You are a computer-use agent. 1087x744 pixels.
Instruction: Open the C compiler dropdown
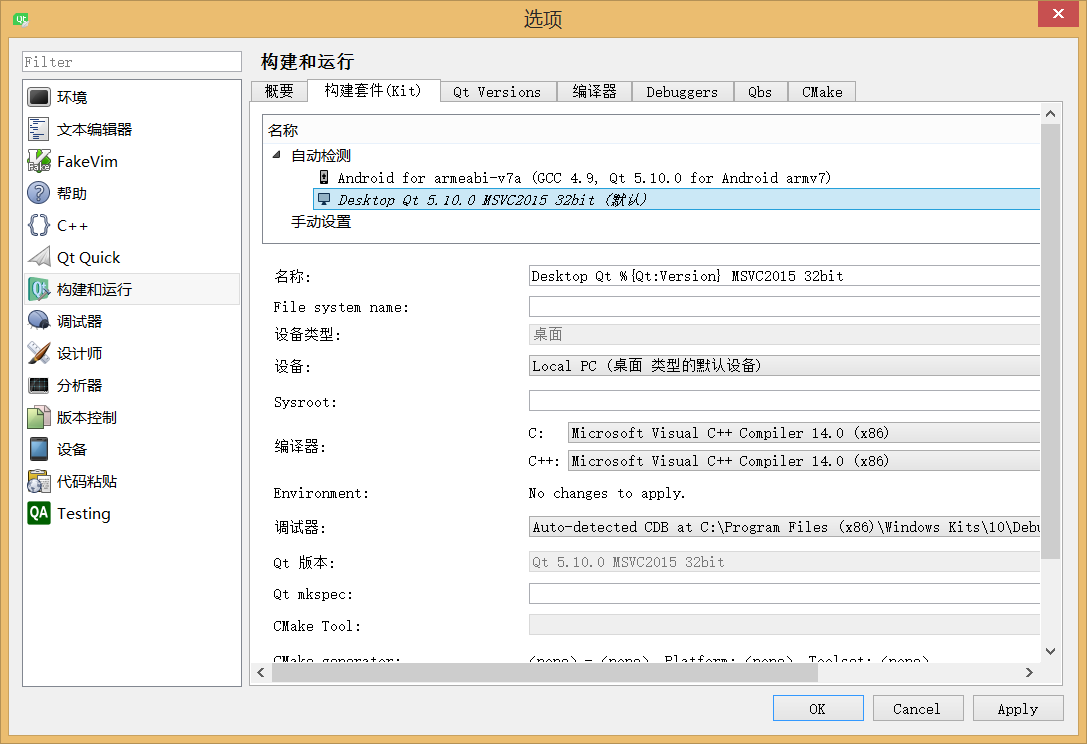(803, 433)
